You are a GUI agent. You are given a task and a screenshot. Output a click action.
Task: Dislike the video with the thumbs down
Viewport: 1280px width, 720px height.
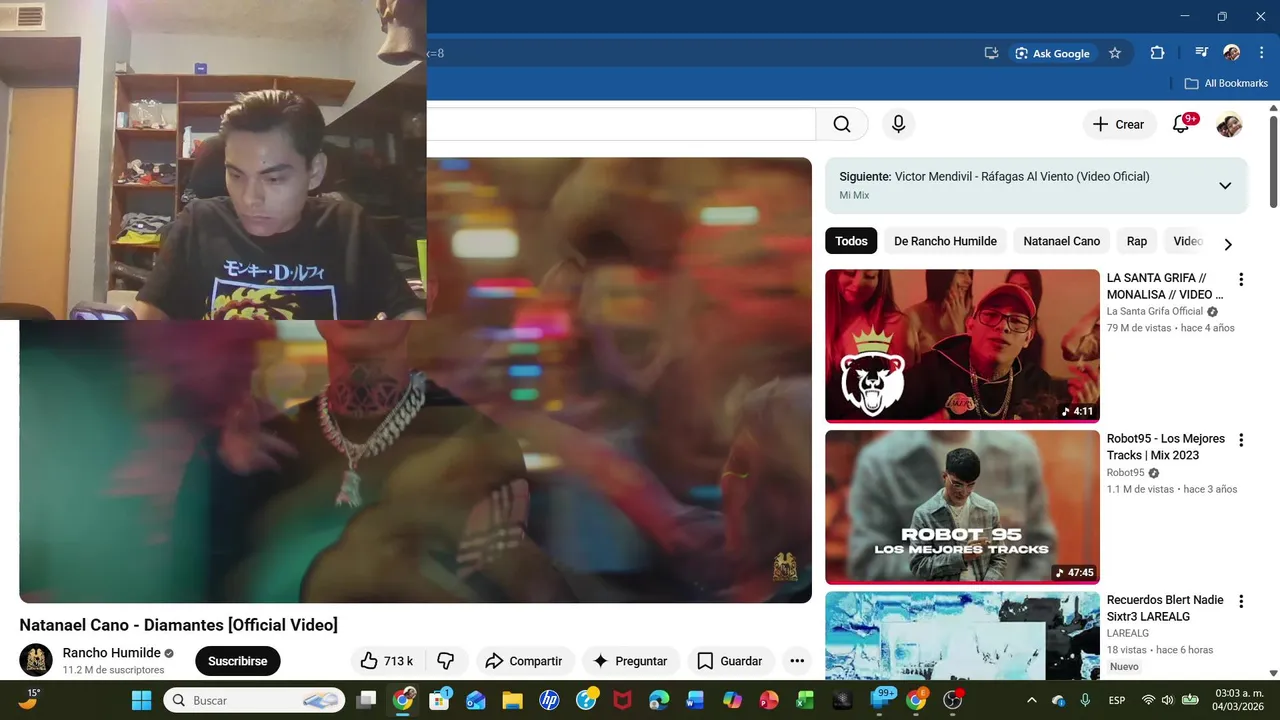pos(446,661)
